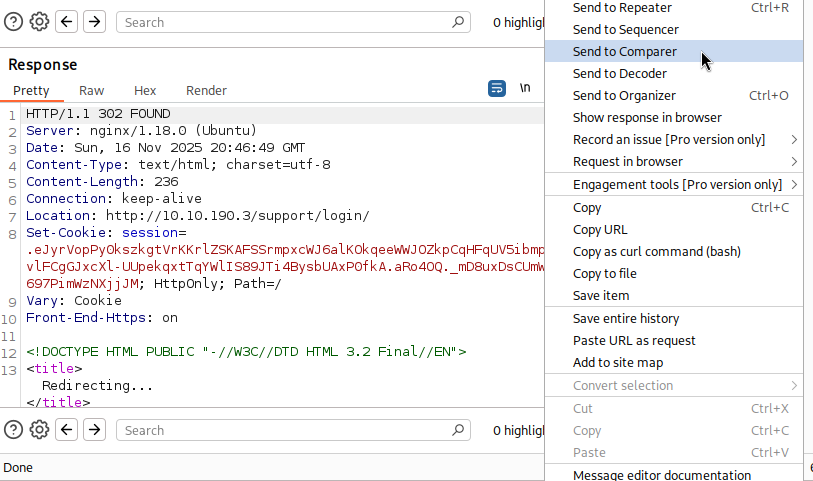Expand Request in browser submenu
Screen dimensions: 813x481
click(674, 162)
